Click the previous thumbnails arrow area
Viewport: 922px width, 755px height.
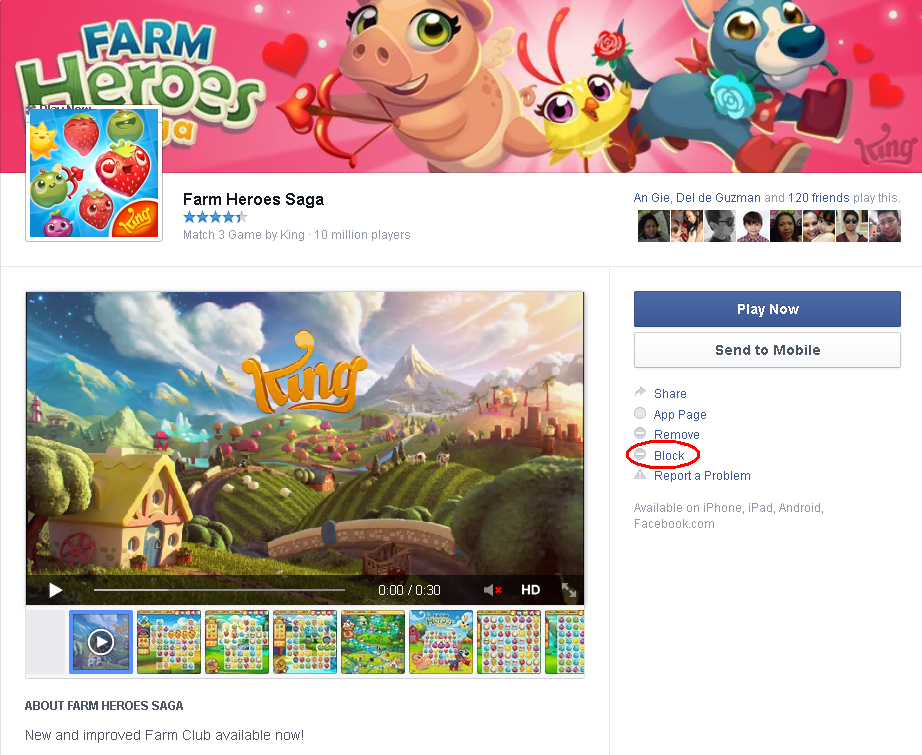pyautogui.click(x=45, y=642)
